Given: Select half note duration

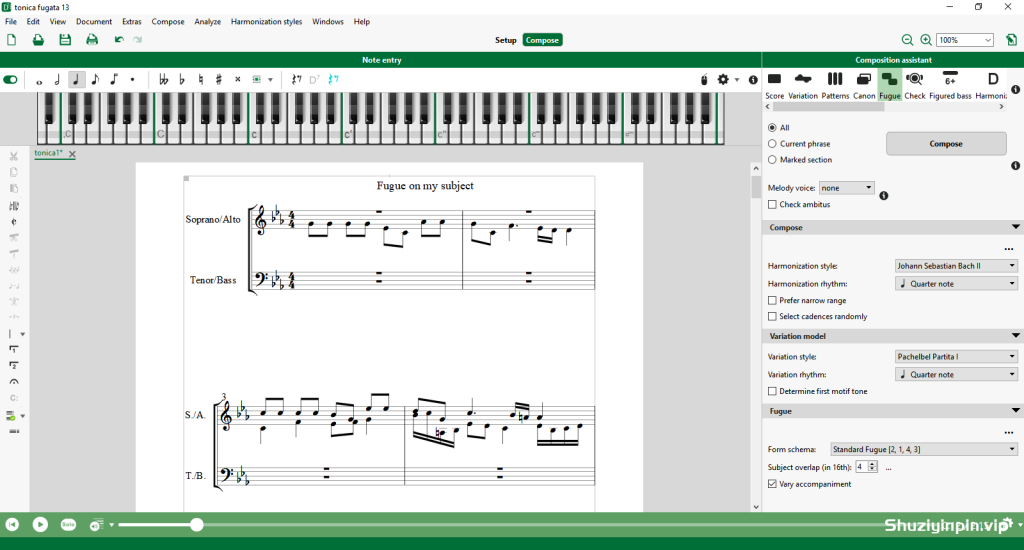Looking at the screenshot, I should 57,80.
